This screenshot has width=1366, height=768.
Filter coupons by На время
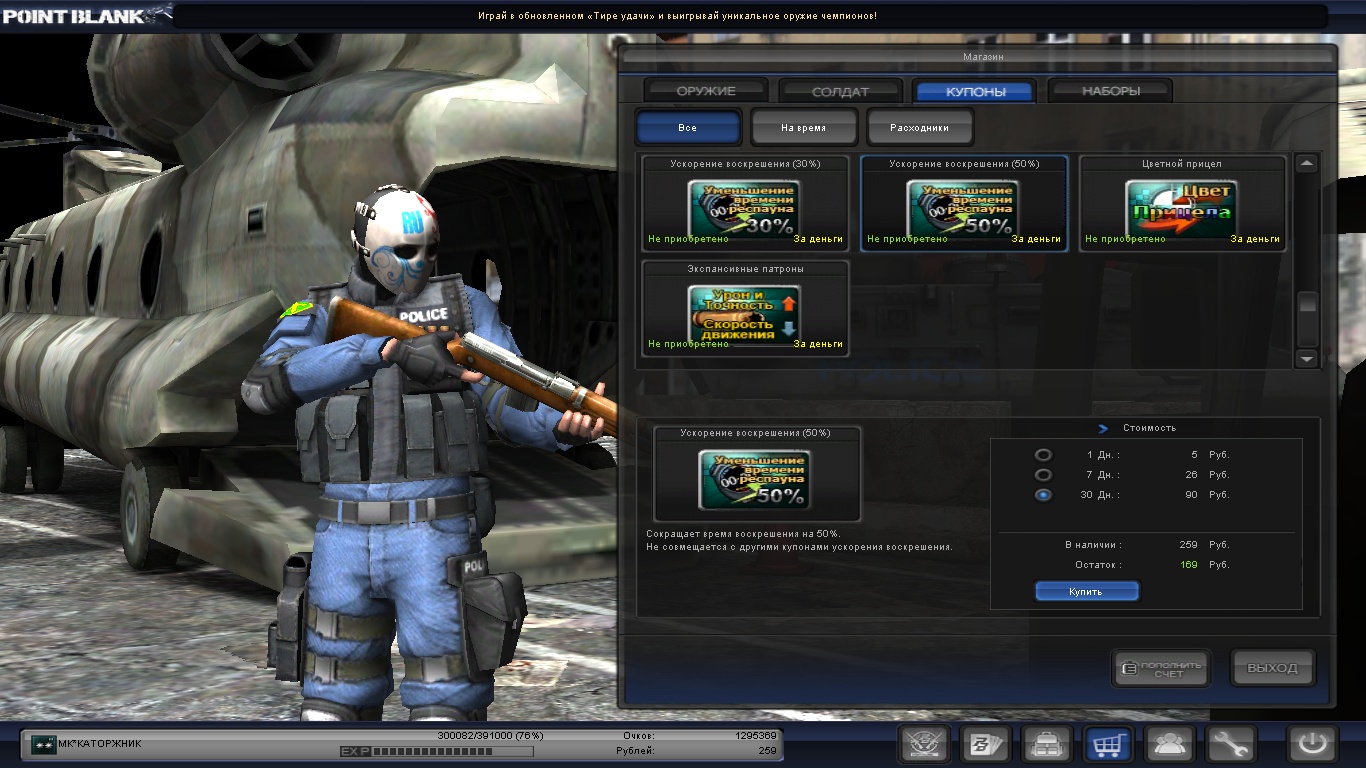804,128
